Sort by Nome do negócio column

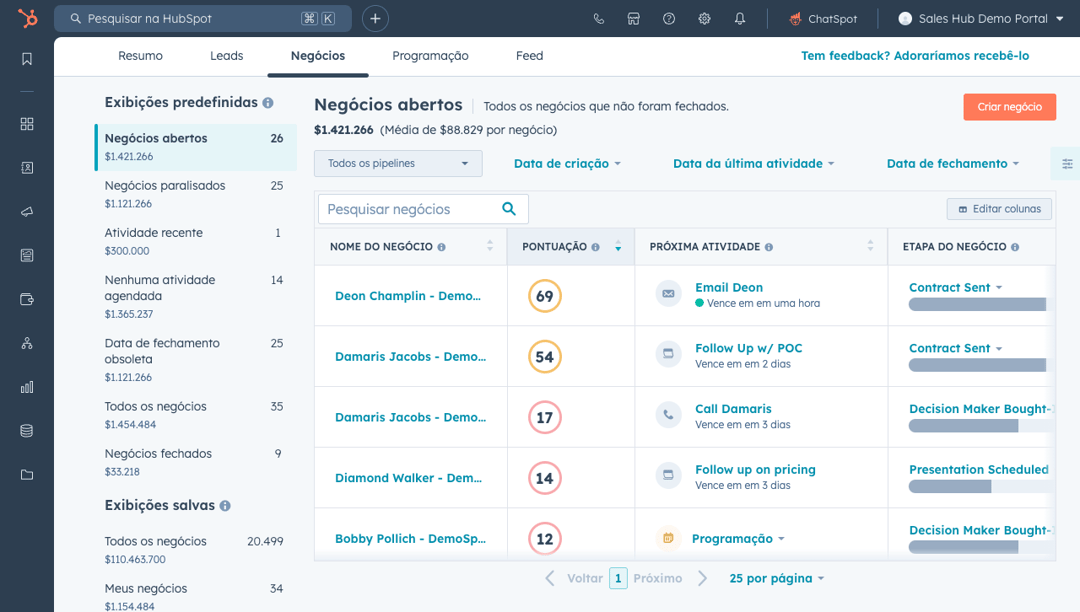(490, 247)
